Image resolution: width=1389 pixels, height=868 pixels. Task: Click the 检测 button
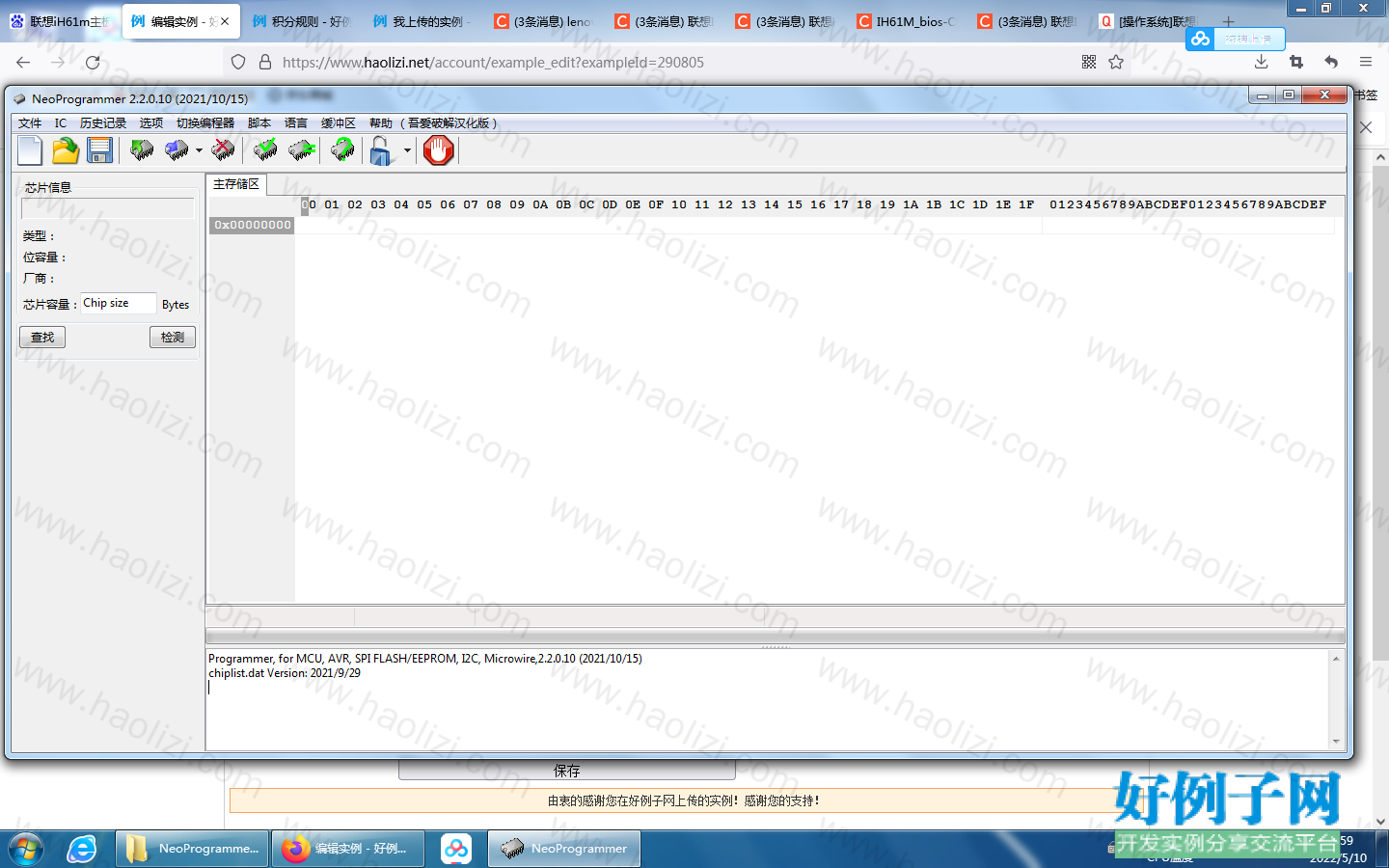click(x=173, y=337)
